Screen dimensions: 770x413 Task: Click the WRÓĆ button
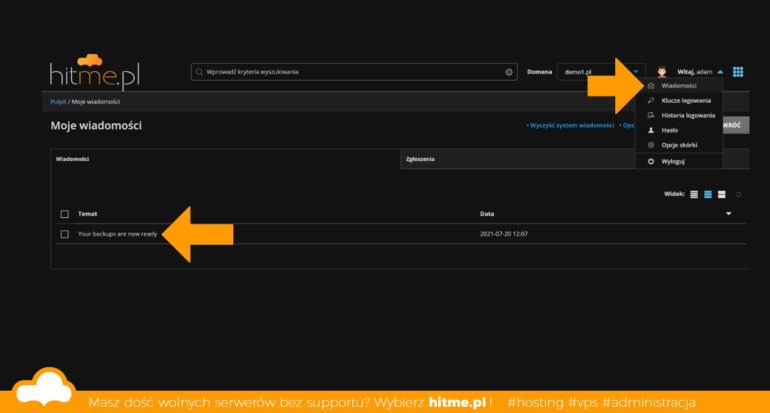pos(735,125)
